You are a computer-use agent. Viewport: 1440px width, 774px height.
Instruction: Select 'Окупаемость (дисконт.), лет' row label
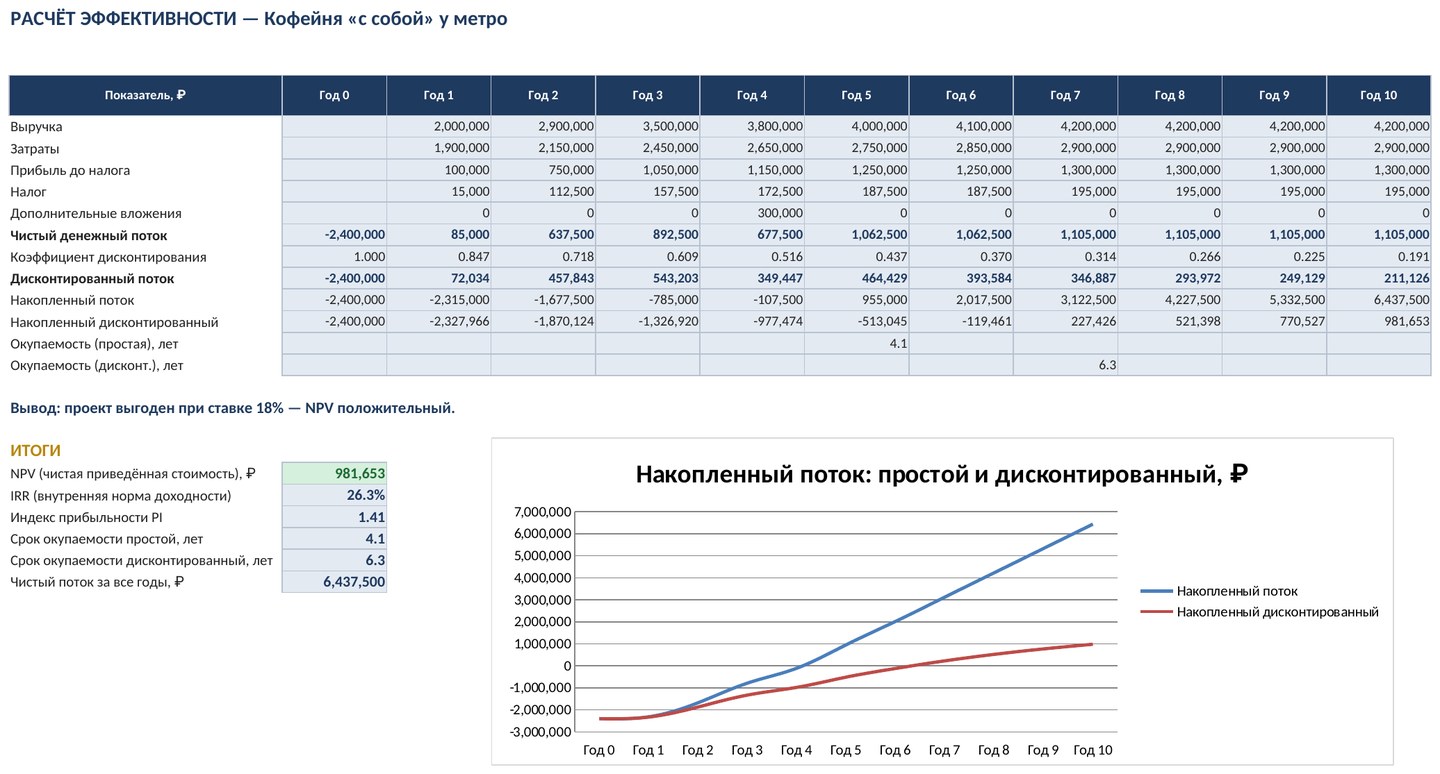[97, 366]
